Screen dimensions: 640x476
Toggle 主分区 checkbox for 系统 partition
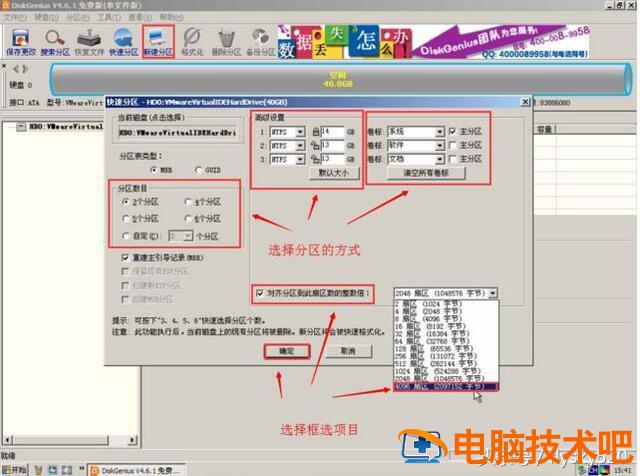(x=452, y=131)
